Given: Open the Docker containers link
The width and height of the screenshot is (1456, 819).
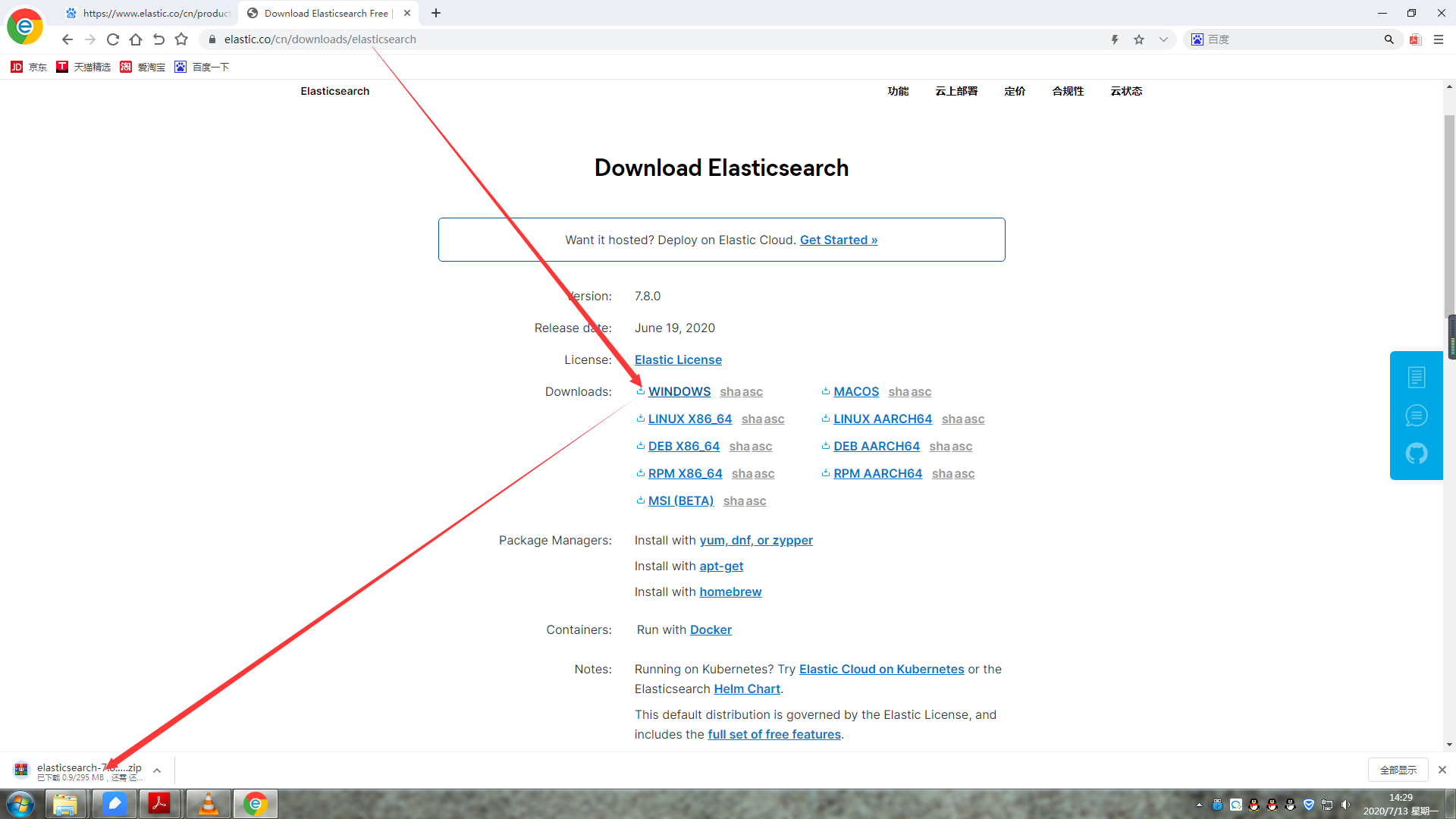Looking at the screenshot, I should [x=711, y=629].
